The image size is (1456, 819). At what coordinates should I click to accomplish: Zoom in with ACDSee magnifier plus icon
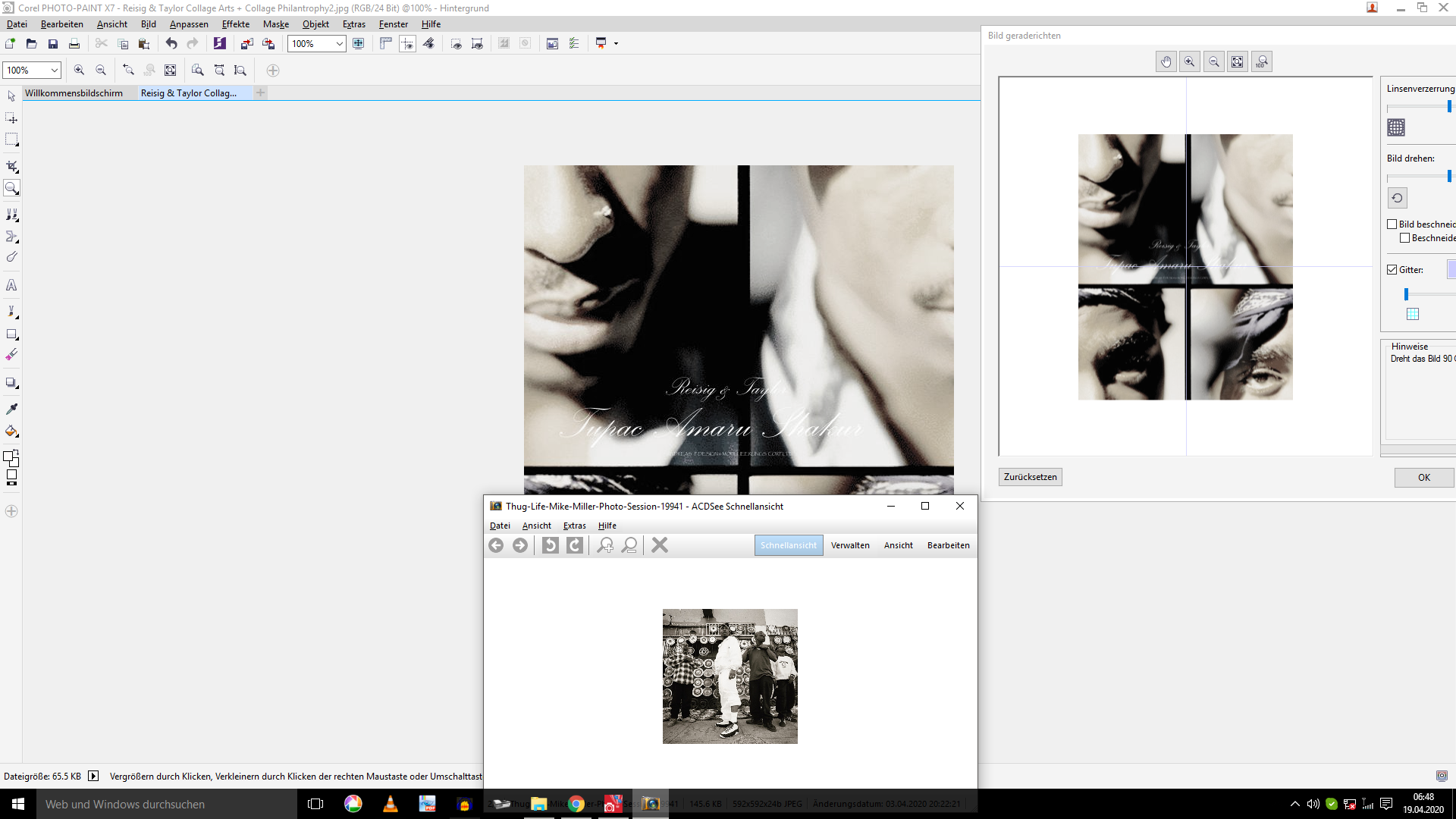click(x=605, y=545)
